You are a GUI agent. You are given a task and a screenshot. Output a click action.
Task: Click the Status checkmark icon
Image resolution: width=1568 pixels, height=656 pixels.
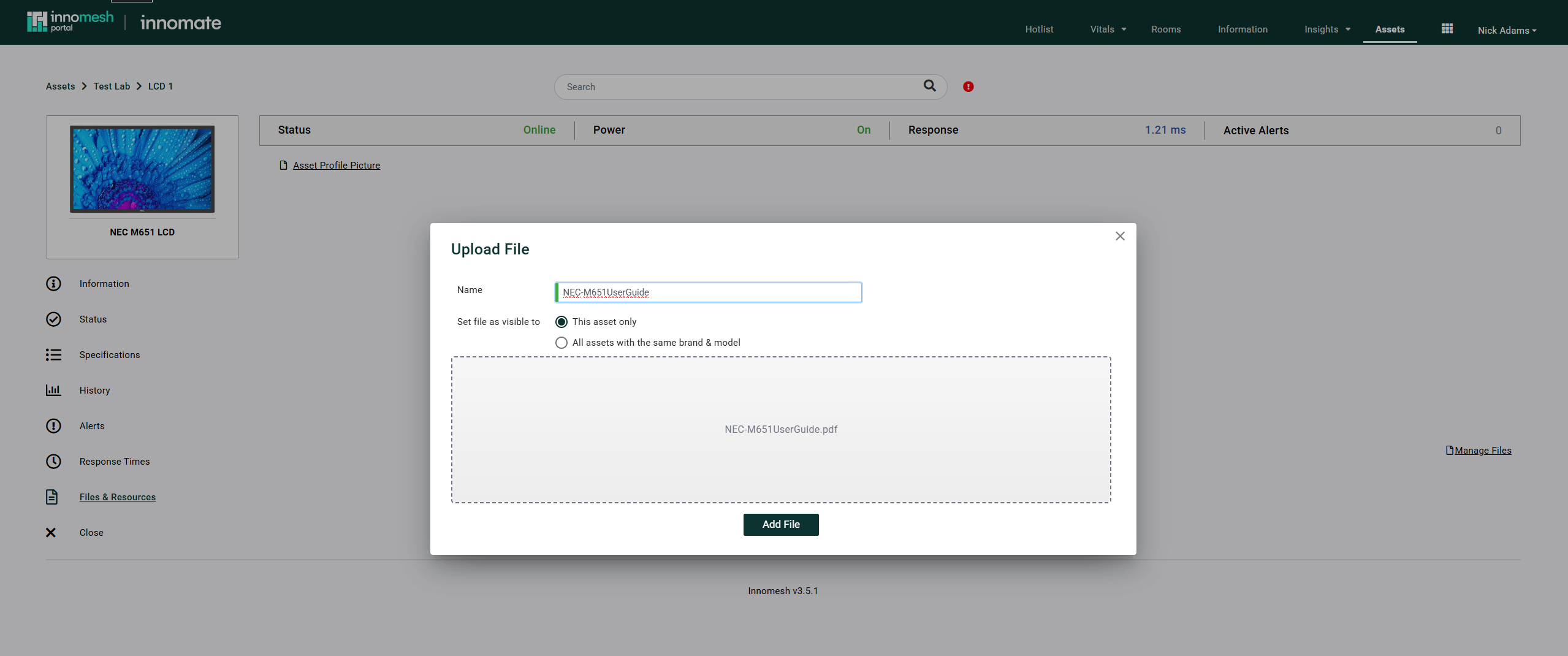[53, 319]
